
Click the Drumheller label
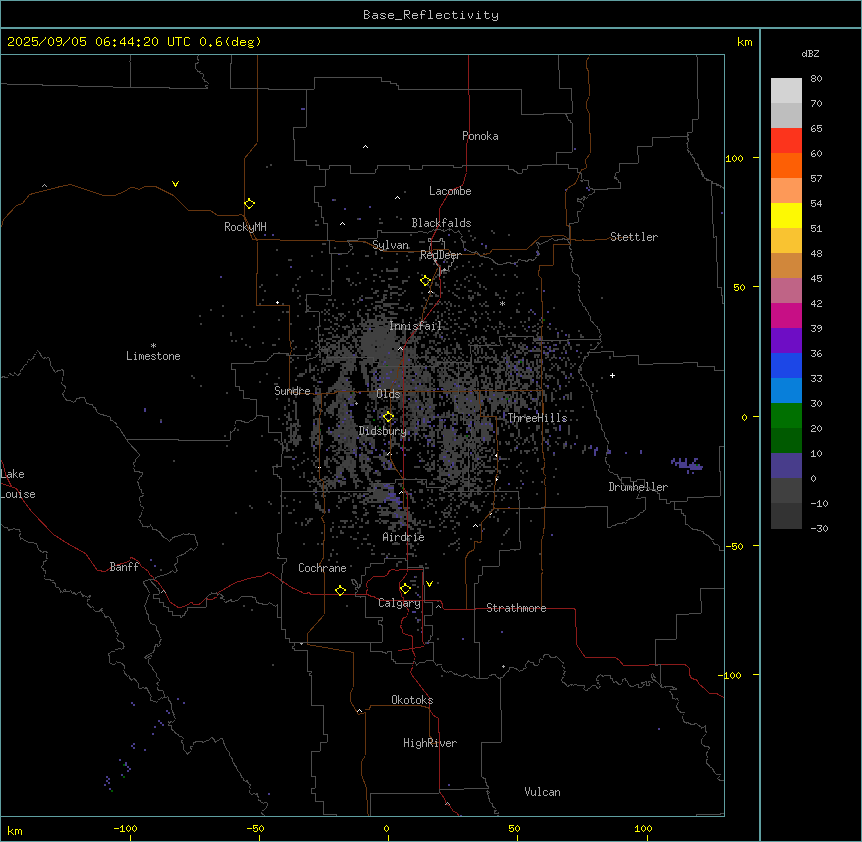coord(638,487)
